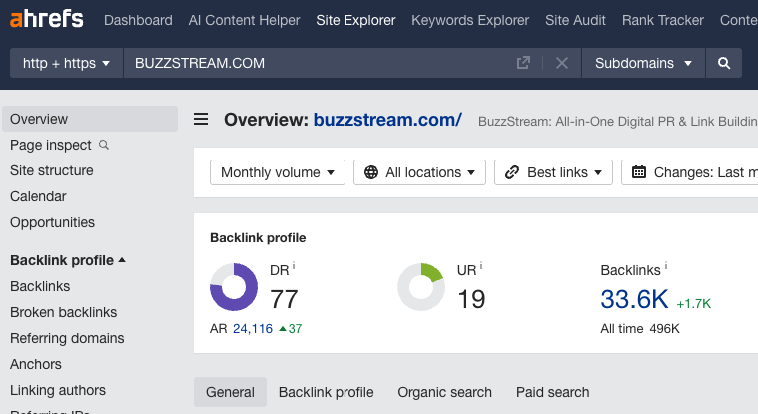Open the Subdomains mode dropdown
The height and width of the screenshot is (414, 758).
click(643, 63)
